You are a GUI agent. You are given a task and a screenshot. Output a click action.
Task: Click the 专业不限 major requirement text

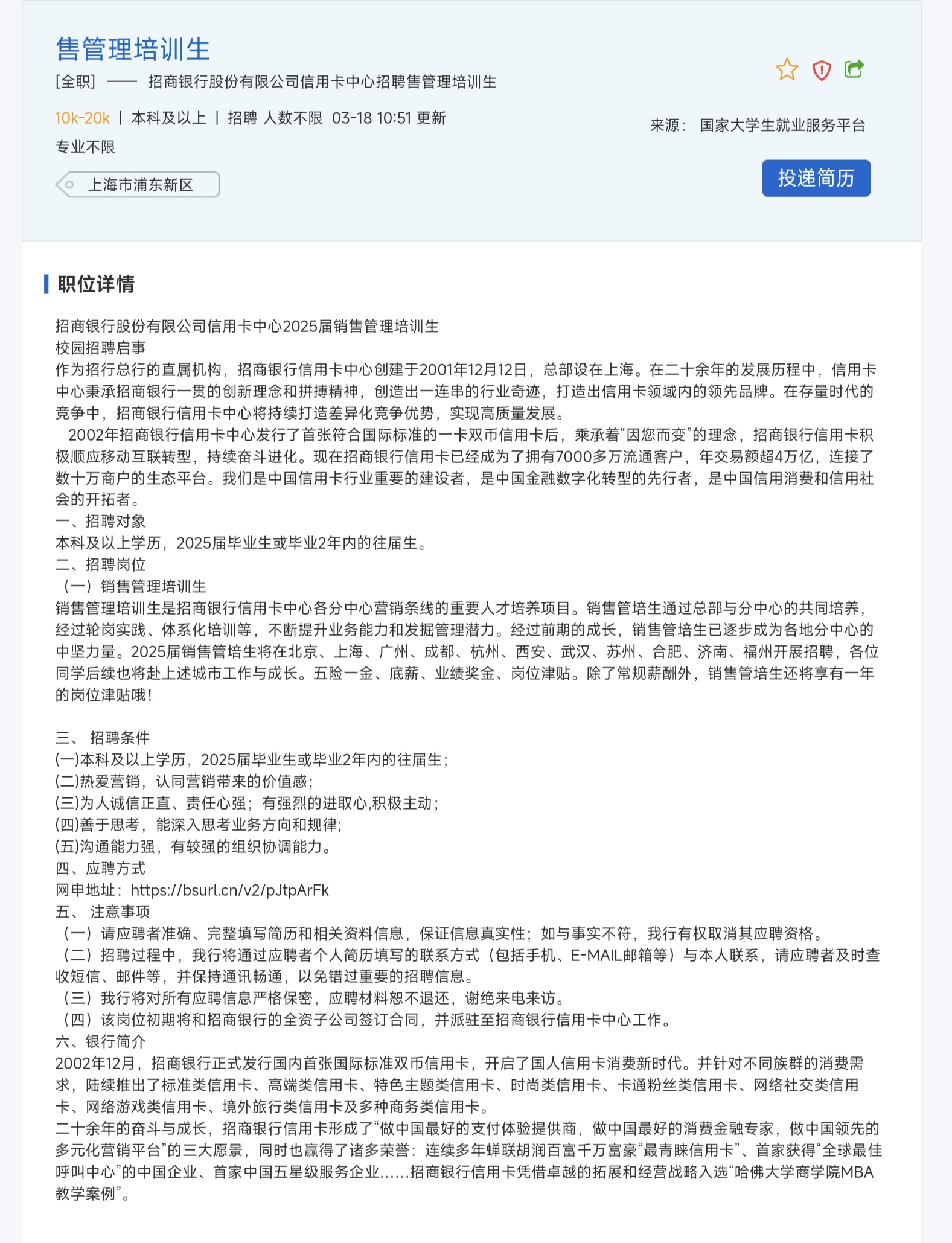[85, 147]
